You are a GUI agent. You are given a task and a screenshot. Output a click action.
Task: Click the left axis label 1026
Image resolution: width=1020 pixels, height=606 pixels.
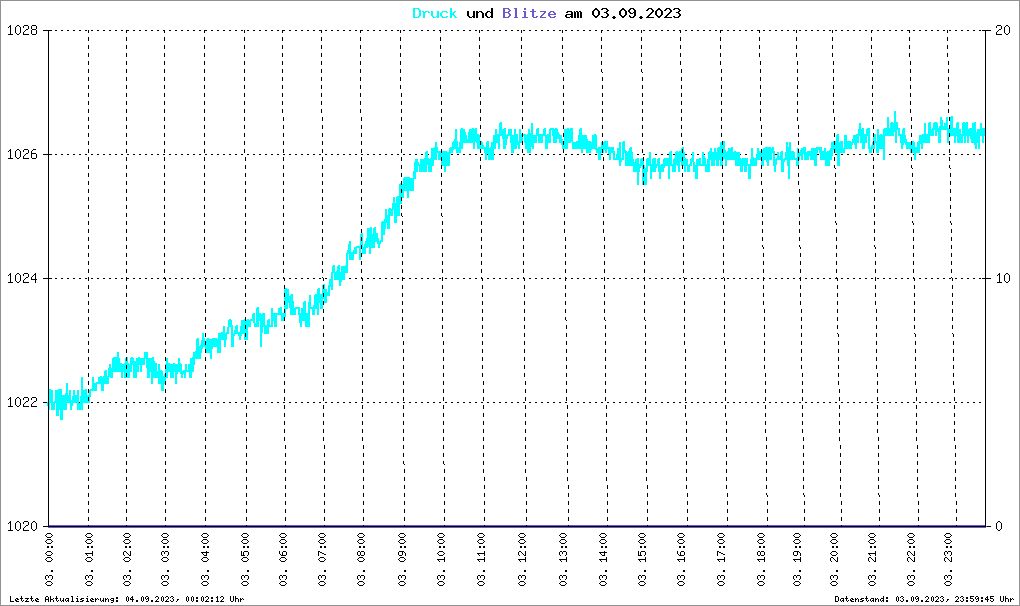pyautogui.click(x=22, y=155)
